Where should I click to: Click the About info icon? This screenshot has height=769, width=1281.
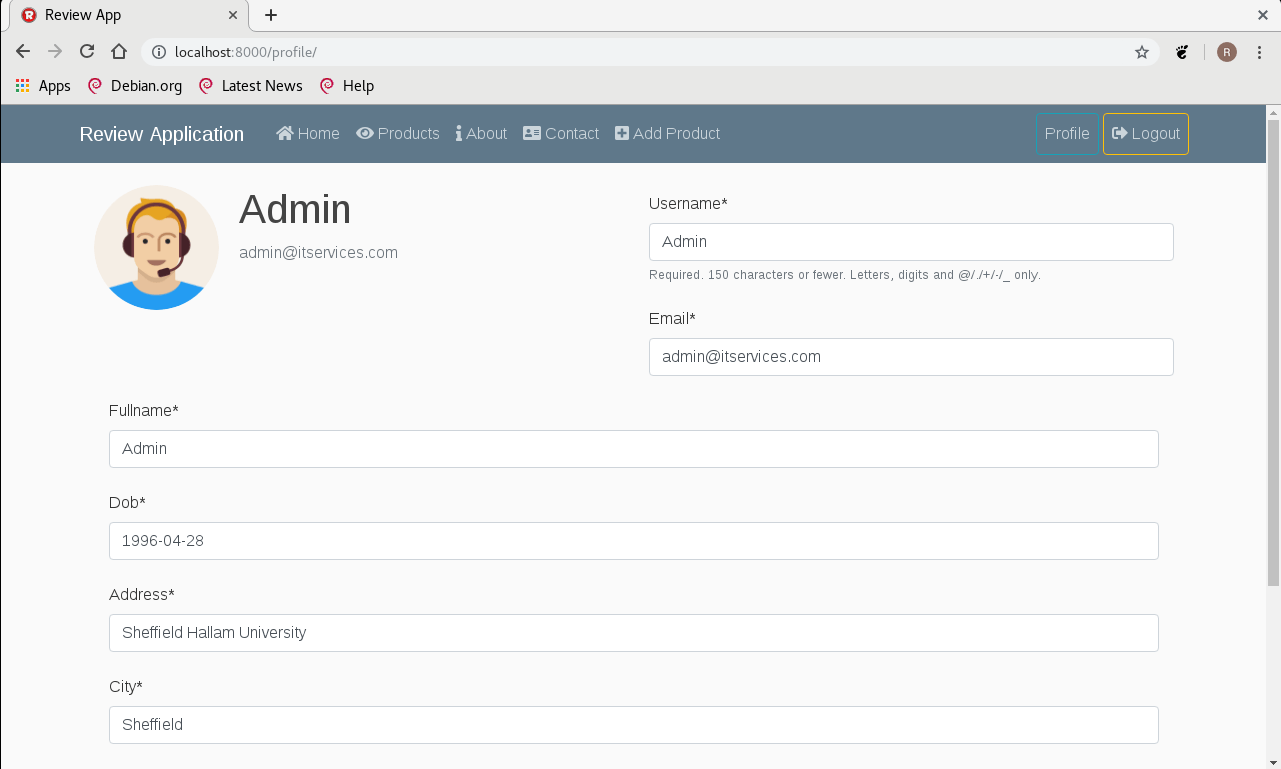459,134
